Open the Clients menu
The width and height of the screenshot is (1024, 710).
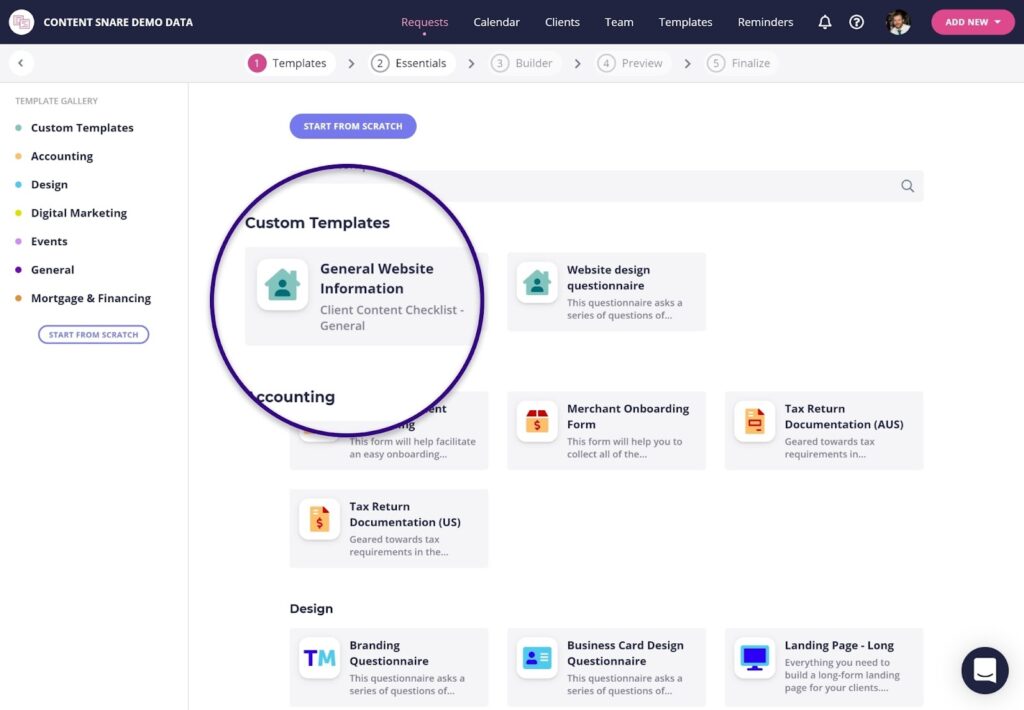click(x=562, y=22)
